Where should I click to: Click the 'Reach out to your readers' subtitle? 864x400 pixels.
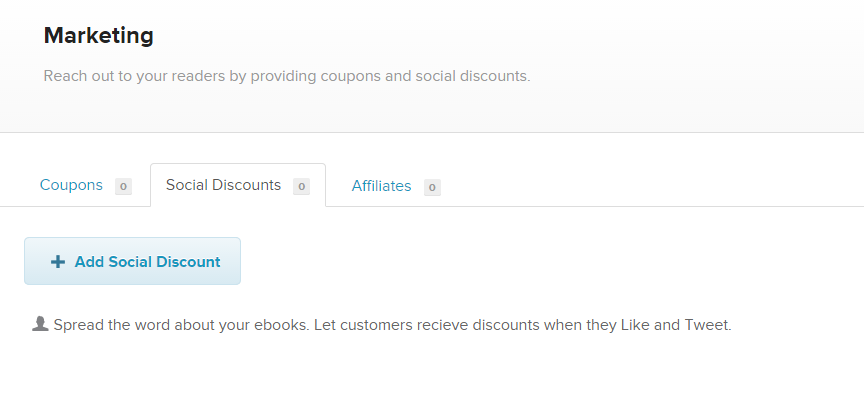pyautogui.click(x=287, y=76)
